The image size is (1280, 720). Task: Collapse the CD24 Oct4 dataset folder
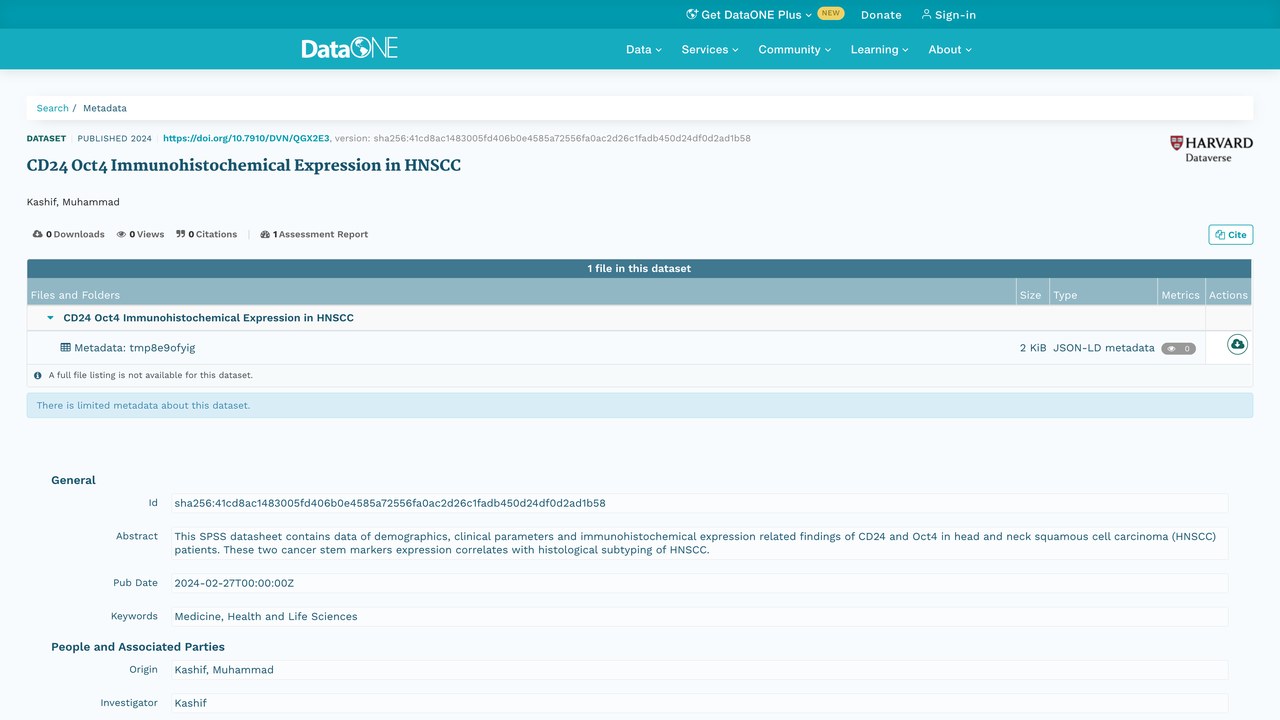(x=51, y=318)
